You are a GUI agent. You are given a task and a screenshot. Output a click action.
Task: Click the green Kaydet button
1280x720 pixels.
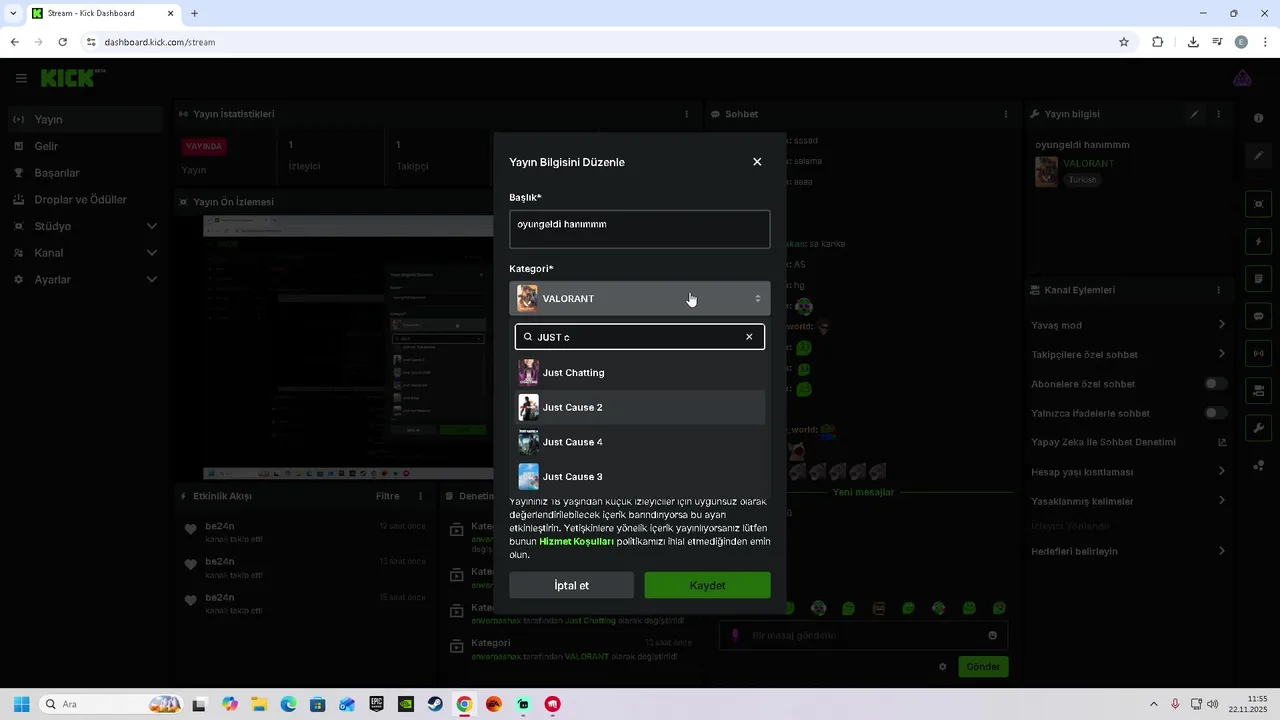click(707, 585)
